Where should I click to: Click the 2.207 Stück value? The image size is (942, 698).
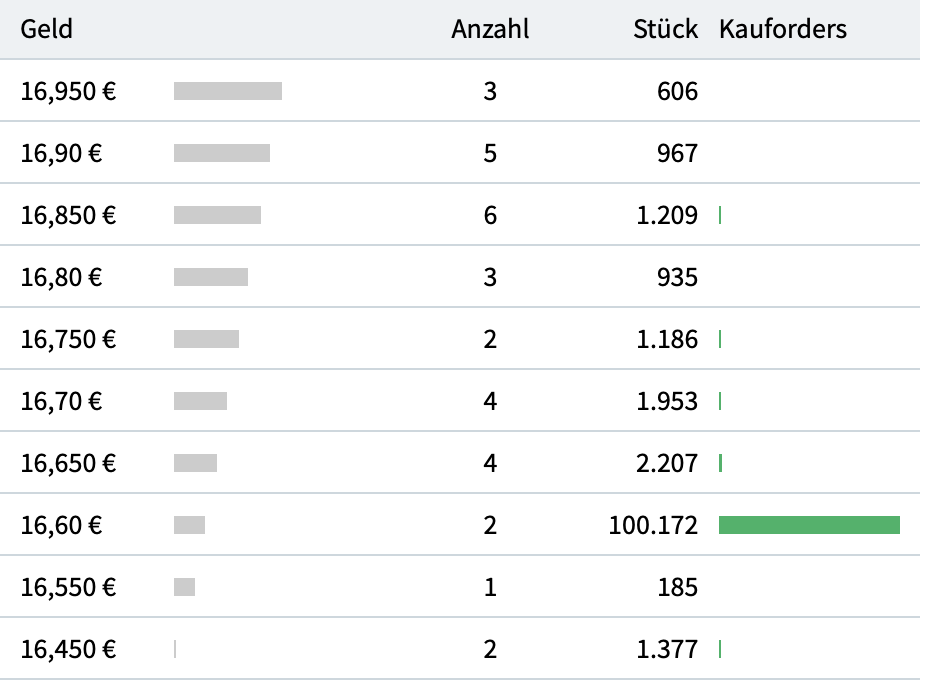(667, 464)
